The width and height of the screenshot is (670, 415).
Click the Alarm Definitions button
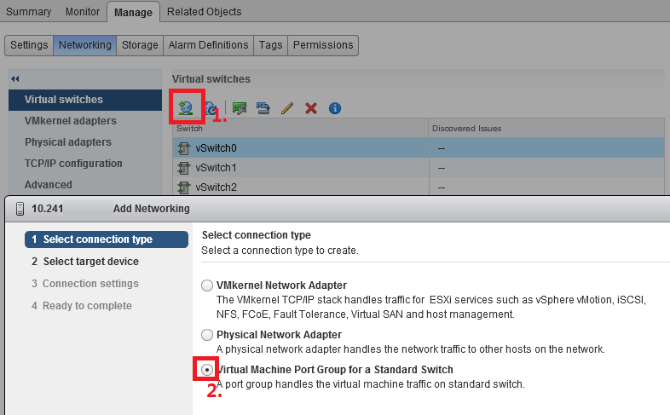(x=208, y=45)
